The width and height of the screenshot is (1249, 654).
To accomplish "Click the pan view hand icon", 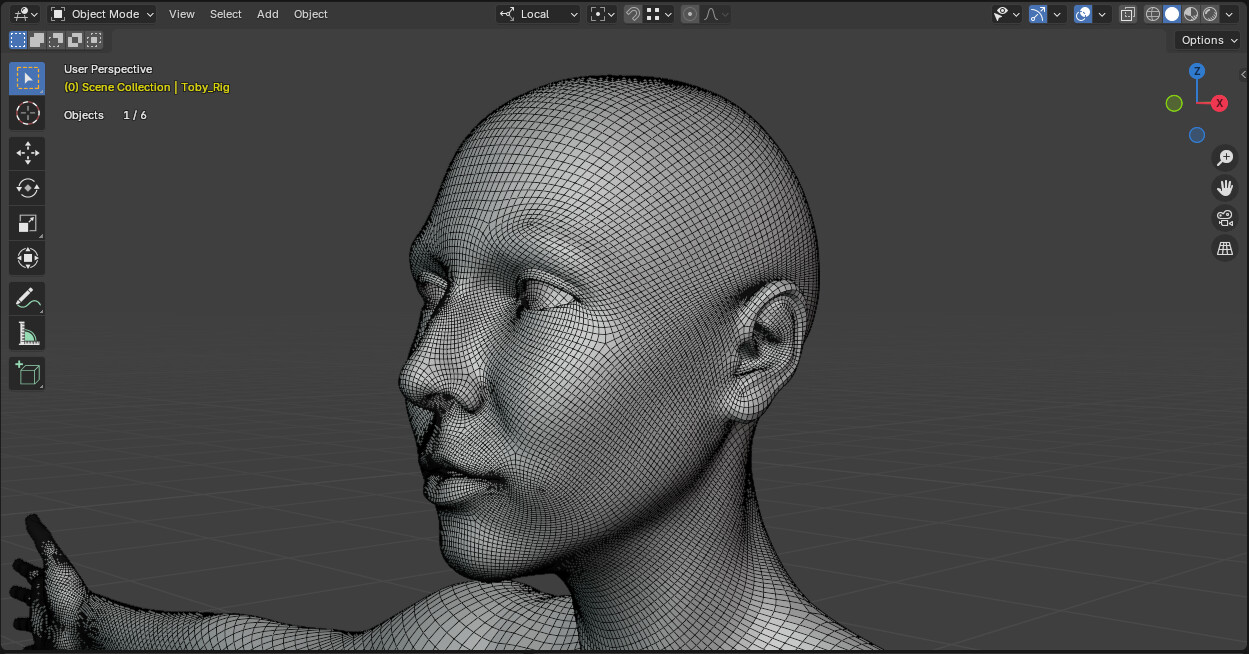I will coord(1225,188).
